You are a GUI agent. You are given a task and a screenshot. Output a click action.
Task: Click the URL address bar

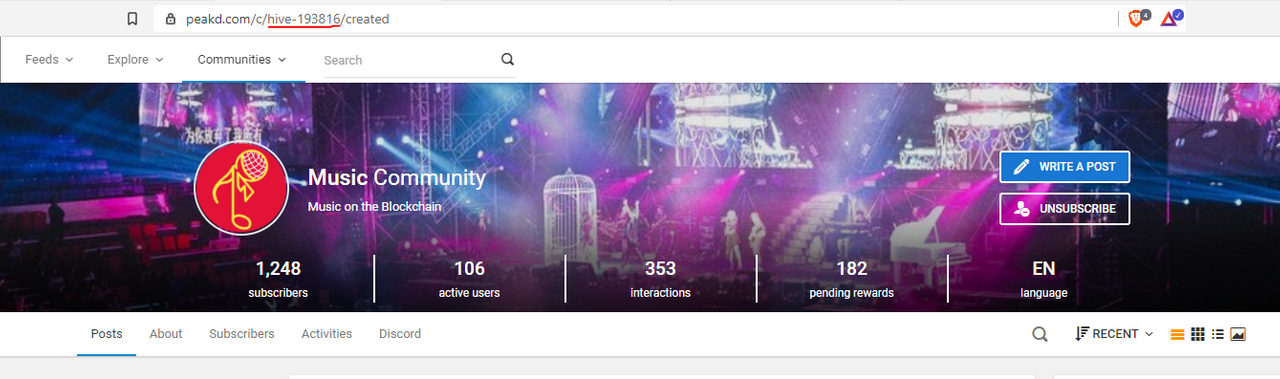point(635,18)
